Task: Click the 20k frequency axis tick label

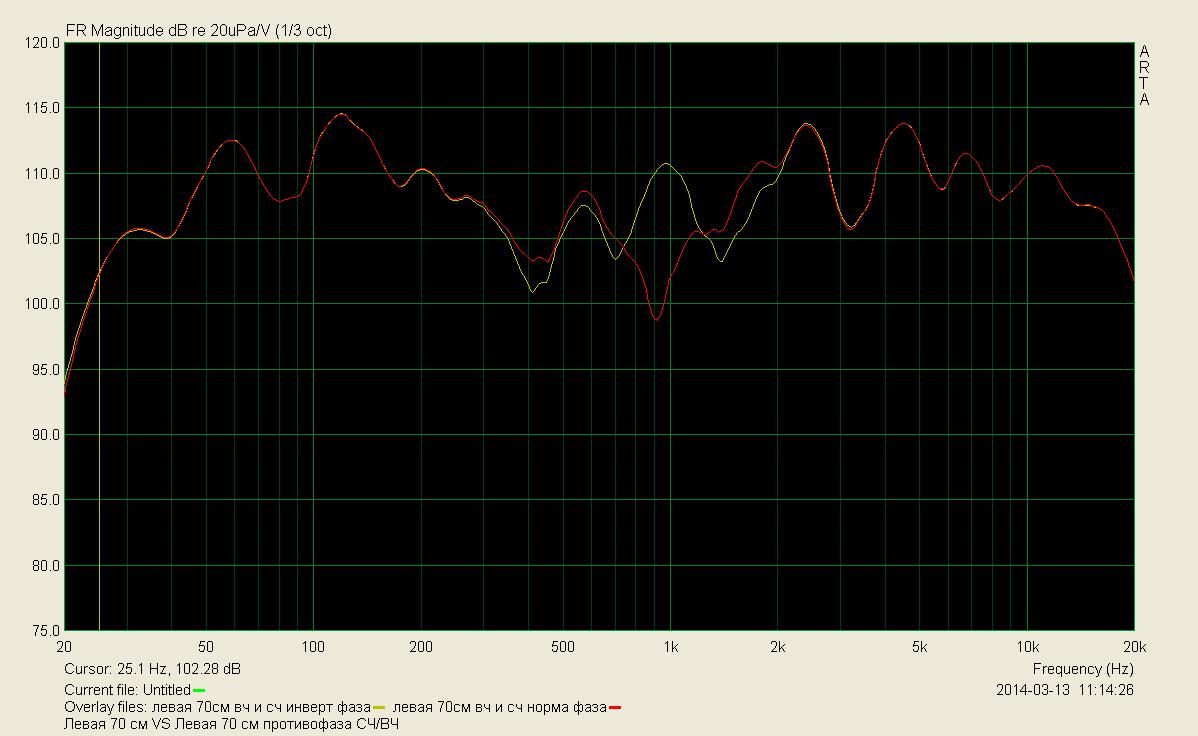Action: click(1133, 646)
